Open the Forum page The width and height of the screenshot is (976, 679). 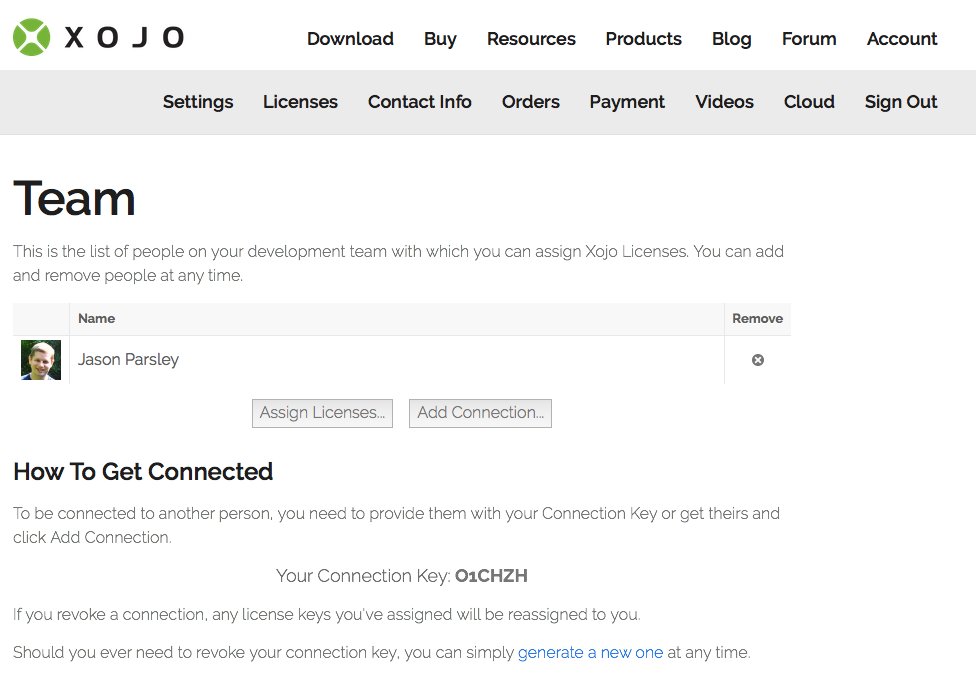click(809, 39)
